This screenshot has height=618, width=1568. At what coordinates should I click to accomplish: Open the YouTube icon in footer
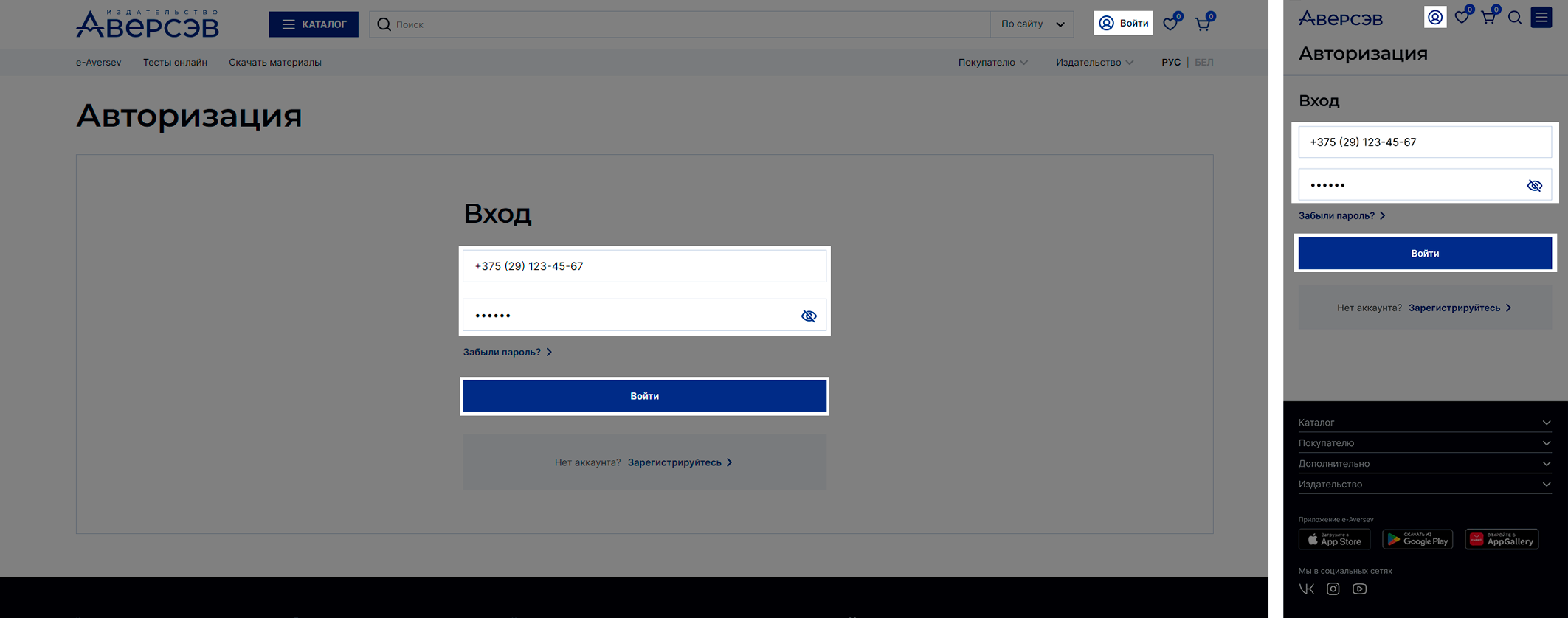pyautogui.click(x=1359, y=589)
